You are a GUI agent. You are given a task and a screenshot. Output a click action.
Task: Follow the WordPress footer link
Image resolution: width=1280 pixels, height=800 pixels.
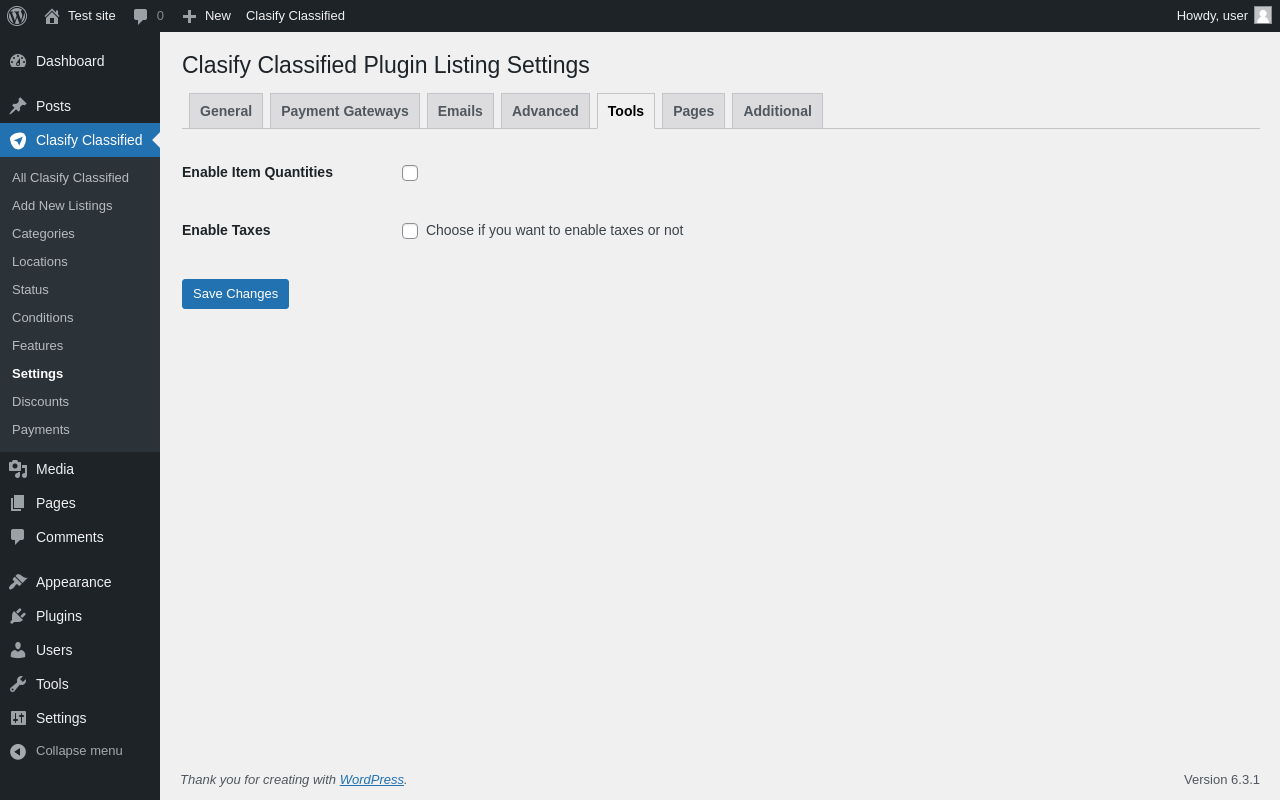(x=372, y=779)
